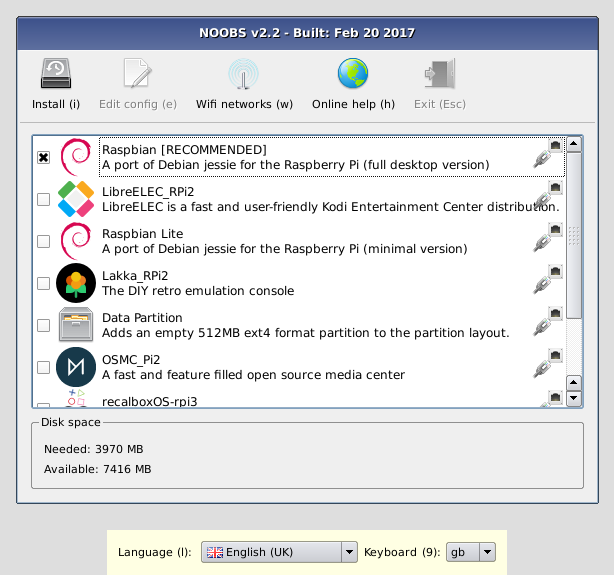
Task: Click the Lakka_RPi2 flower logo
Action: (x=76, y=283)
